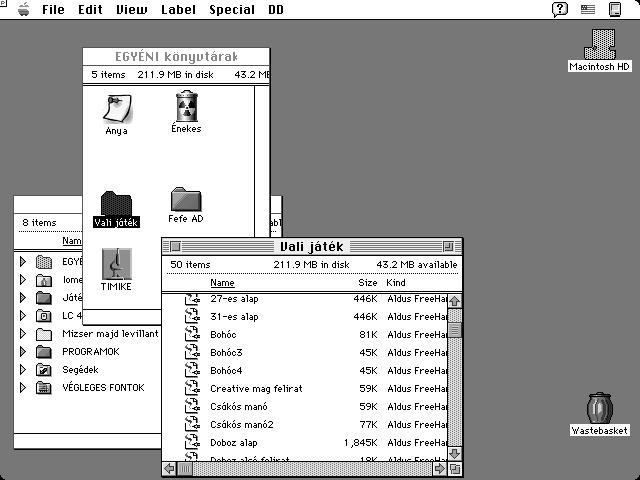Click the Vali játék scroll right arrow
This screenshot has width=640, height=480.
tap(440, 469)
